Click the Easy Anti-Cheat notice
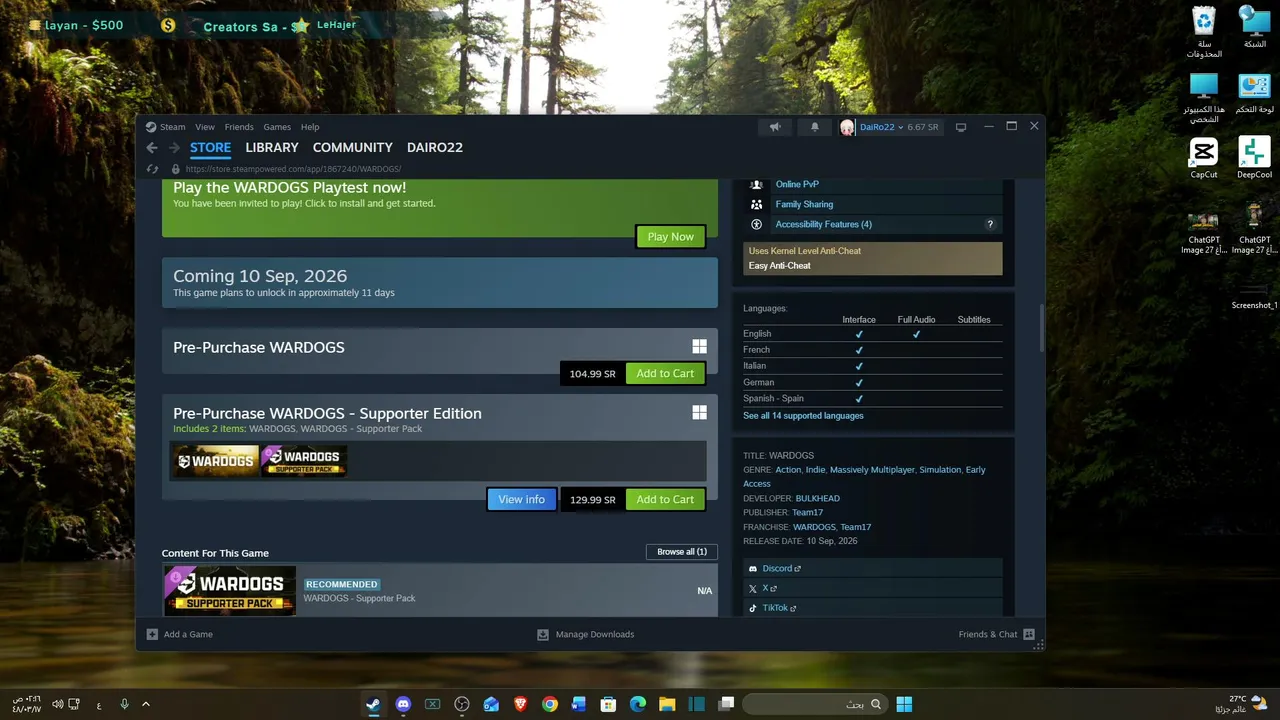The image size is (1280, 720). pos(873,258)
